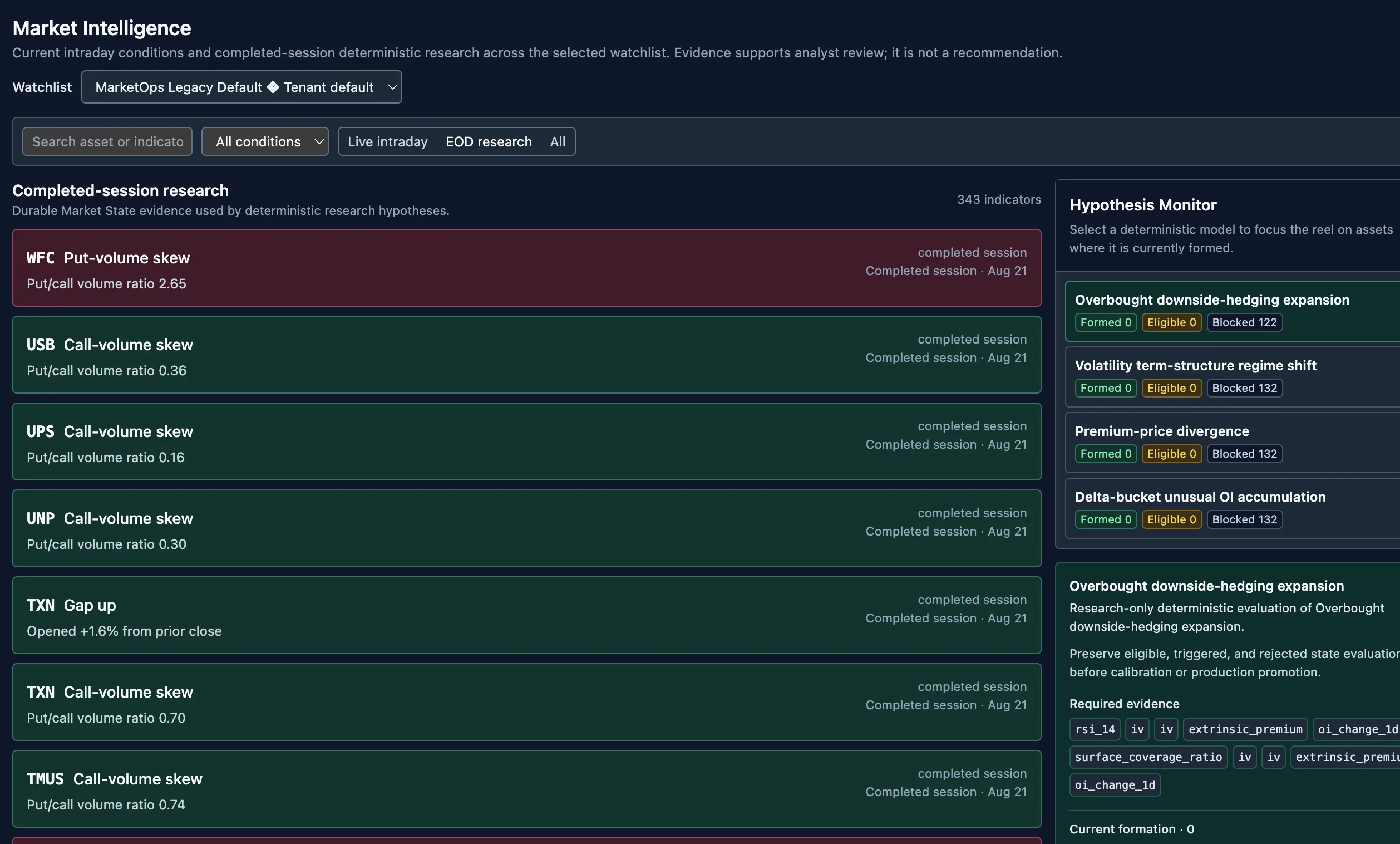Click Blocked 122 badge

click(1244, 322)
